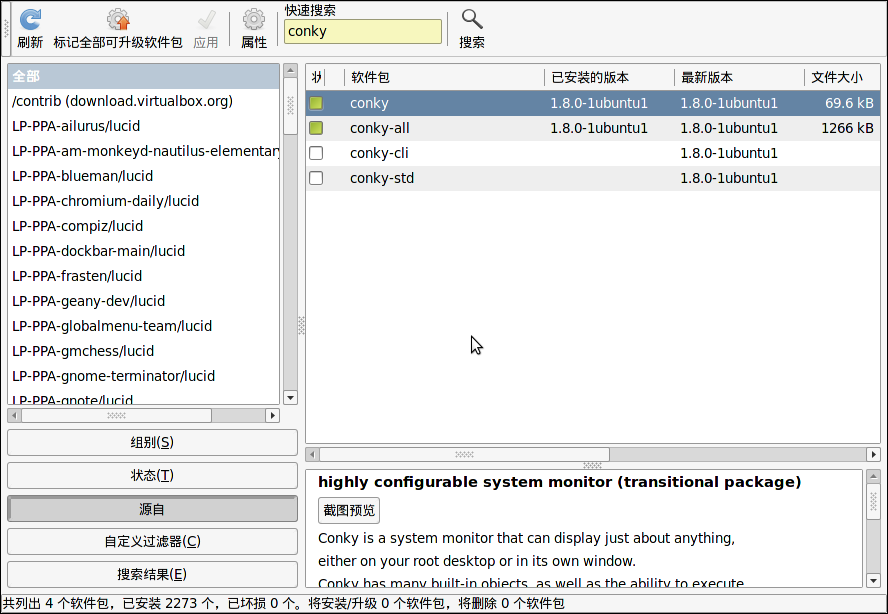Click the Refresh (刷新) toolbar icon
This screenshot has height=614, width=888.
30,20
